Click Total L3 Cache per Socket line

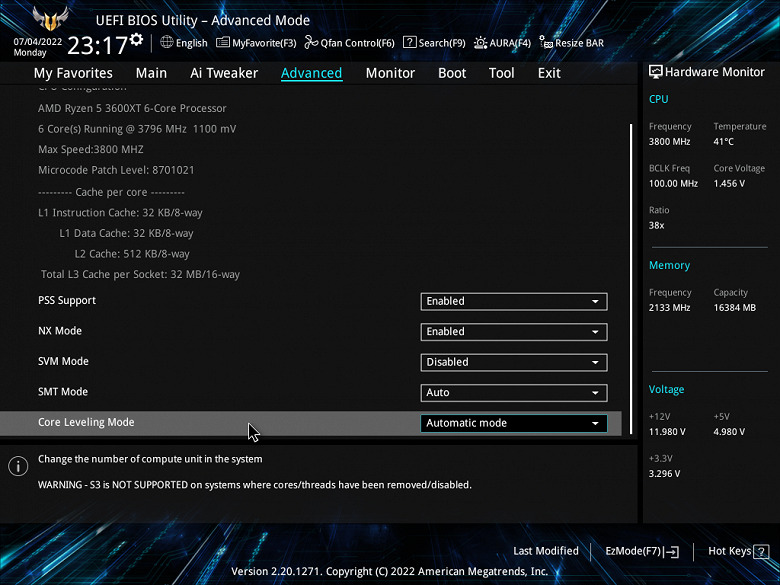140,275
